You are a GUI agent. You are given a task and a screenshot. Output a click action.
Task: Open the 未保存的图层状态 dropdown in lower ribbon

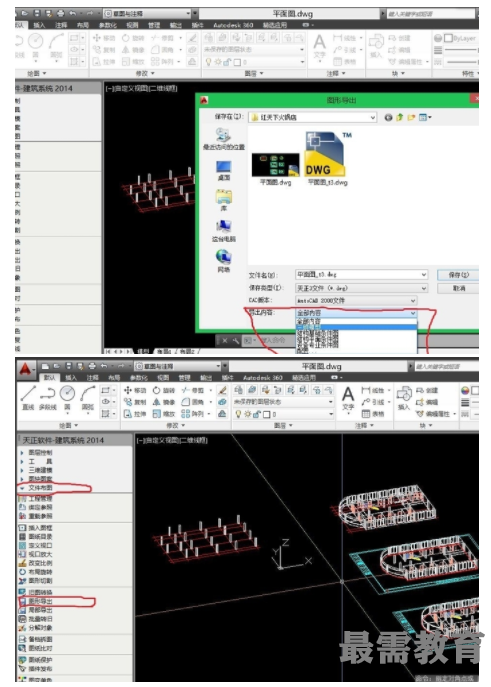click(283, 402)
